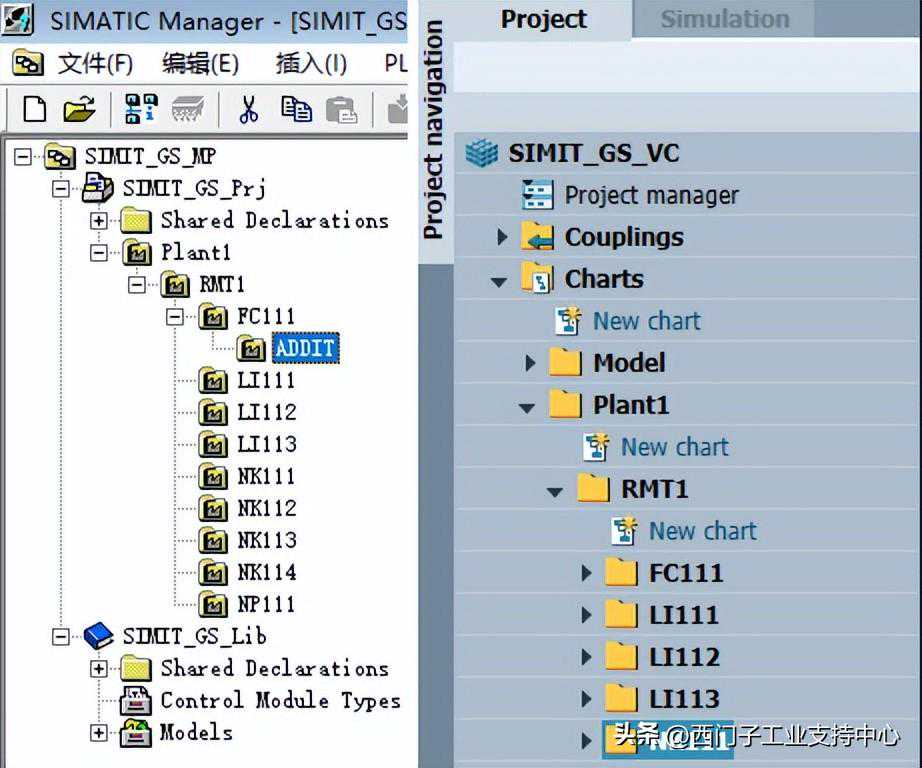Expand the Couplings folder arrow
The image size is (922, 768).
502,237
